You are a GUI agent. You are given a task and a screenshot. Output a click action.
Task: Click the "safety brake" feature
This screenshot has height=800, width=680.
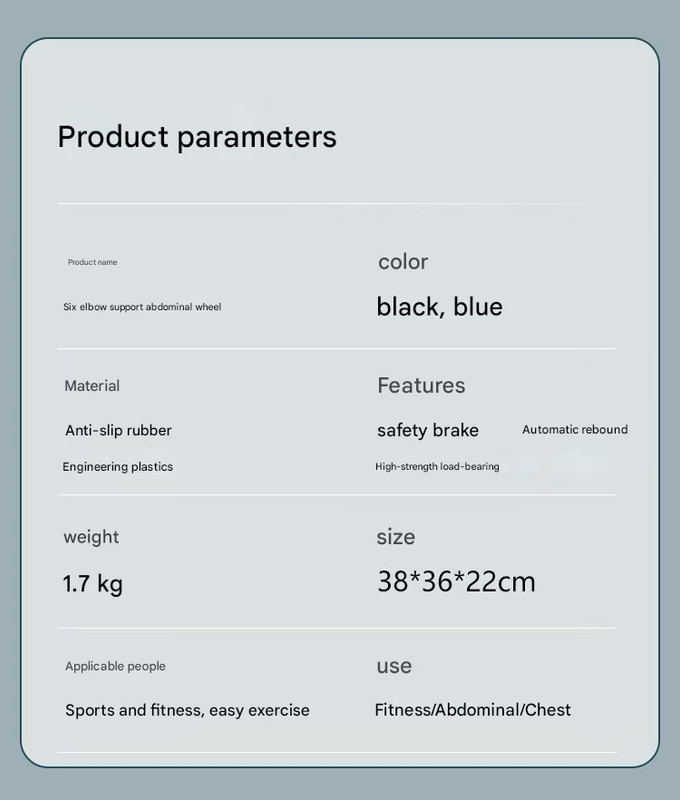pyautogui.click(x=428, y=431)
